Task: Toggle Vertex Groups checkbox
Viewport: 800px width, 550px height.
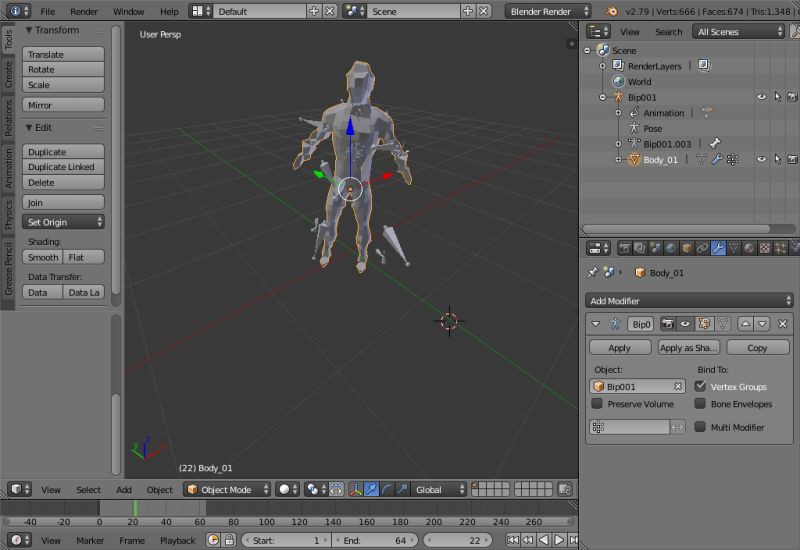Action: pos(701,386)
